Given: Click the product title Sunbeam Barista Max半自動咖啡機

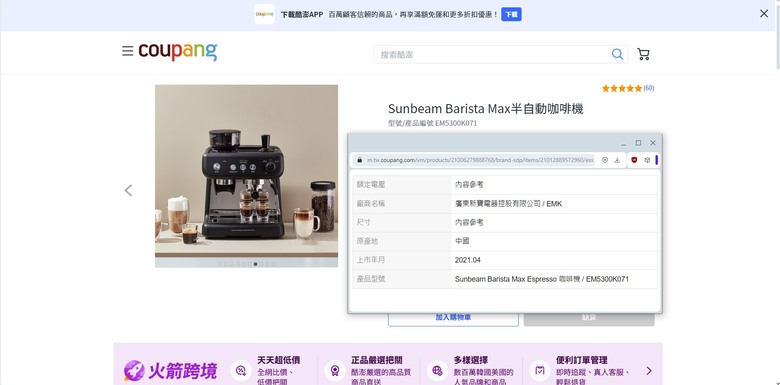Looking at the screenshot, I should pos(486,108).
